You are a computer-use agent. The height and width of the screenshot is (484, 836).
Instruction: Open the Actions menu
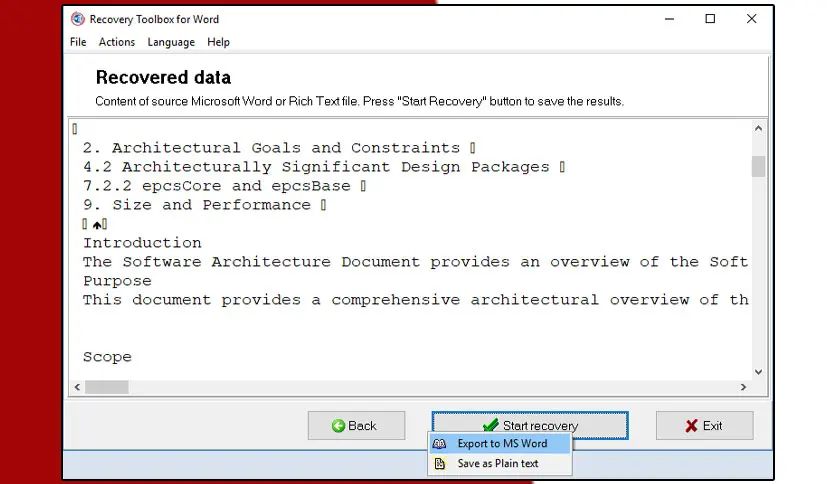(117, 42)
